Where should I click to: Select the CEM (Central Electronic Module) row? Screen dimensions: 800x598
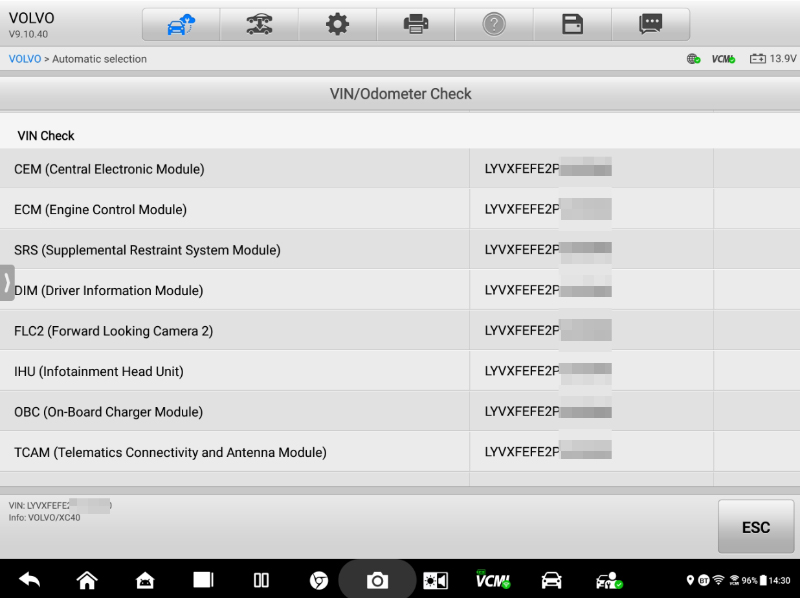click(240, 169)
